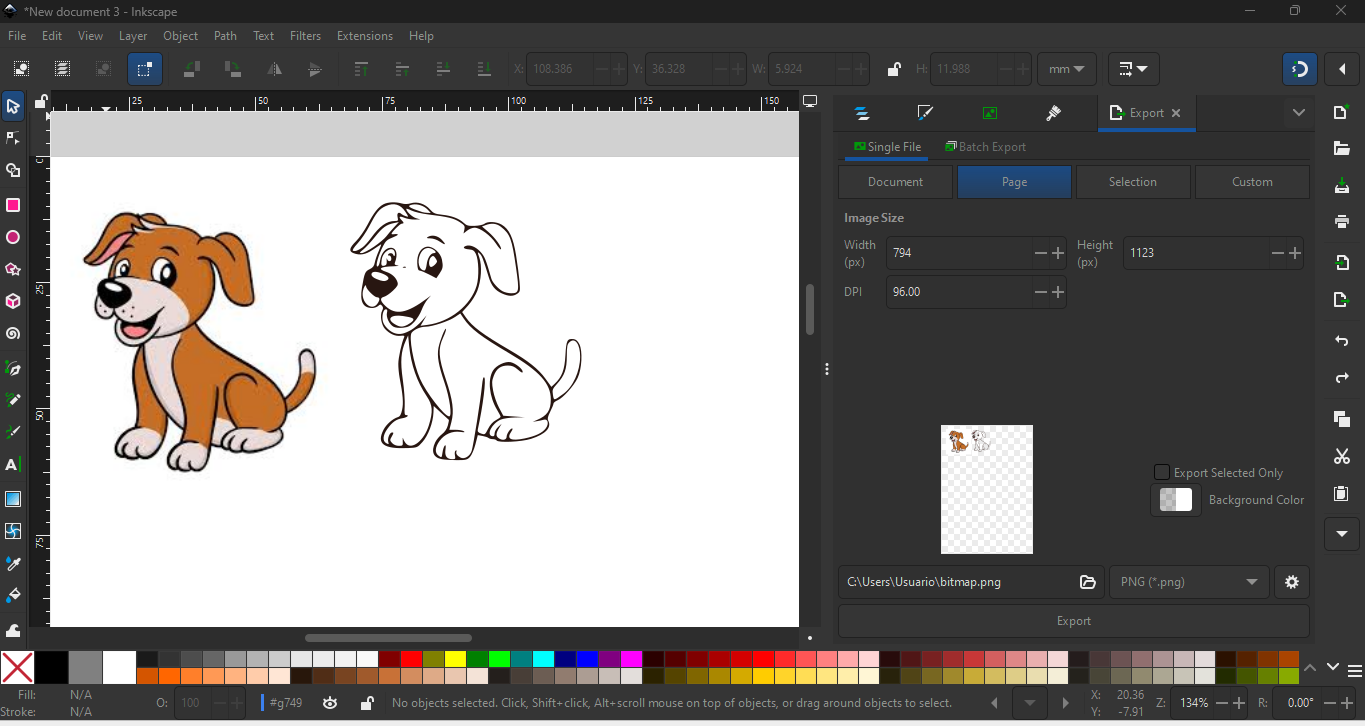Image resolution: width=1365 pixels, height=726 pixels.
Task: Choose the Selection export area button
Action: [x=1132, y=182]
